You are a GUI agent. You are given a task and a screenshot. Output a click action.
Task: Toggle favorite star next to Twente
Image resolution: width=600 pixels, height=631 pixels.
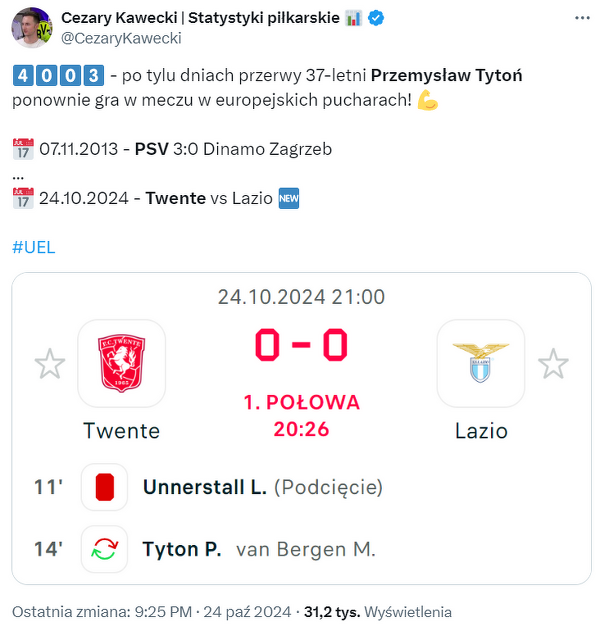[50, 364]
